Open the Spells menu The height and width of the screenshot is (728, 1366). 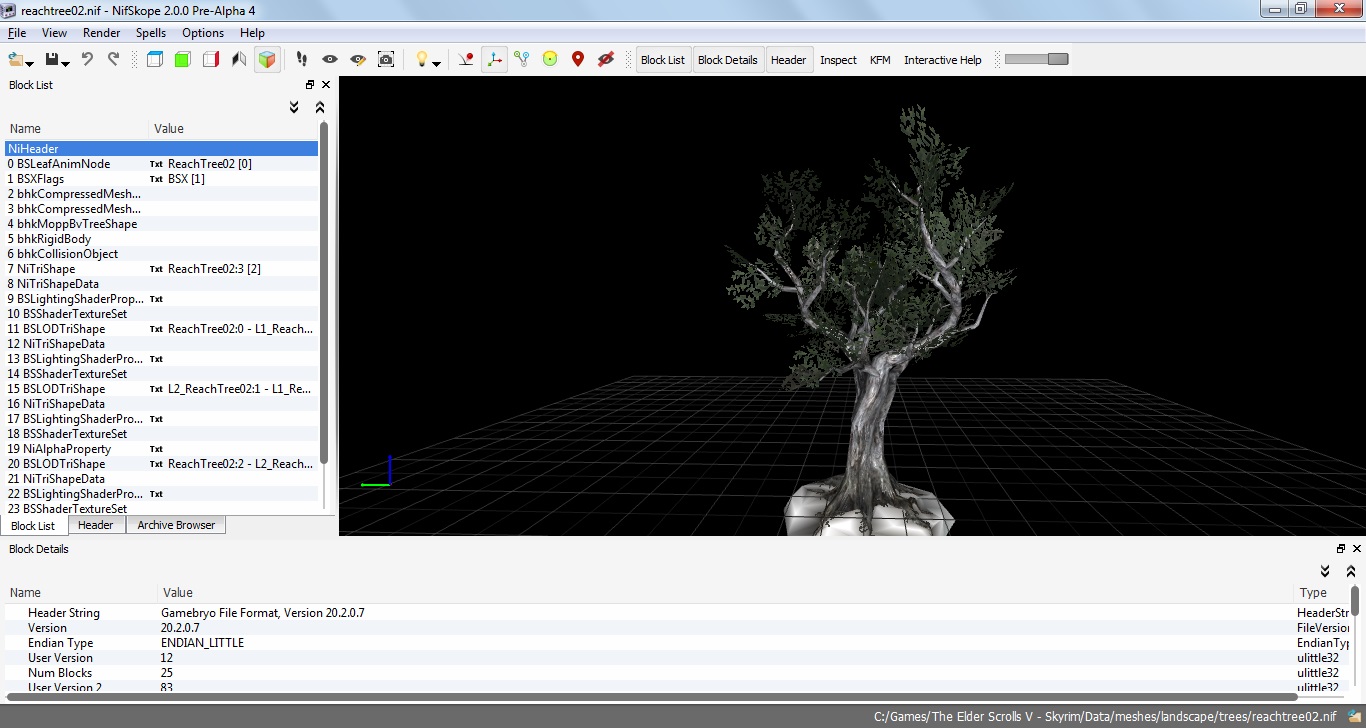(x=151, y=33)
